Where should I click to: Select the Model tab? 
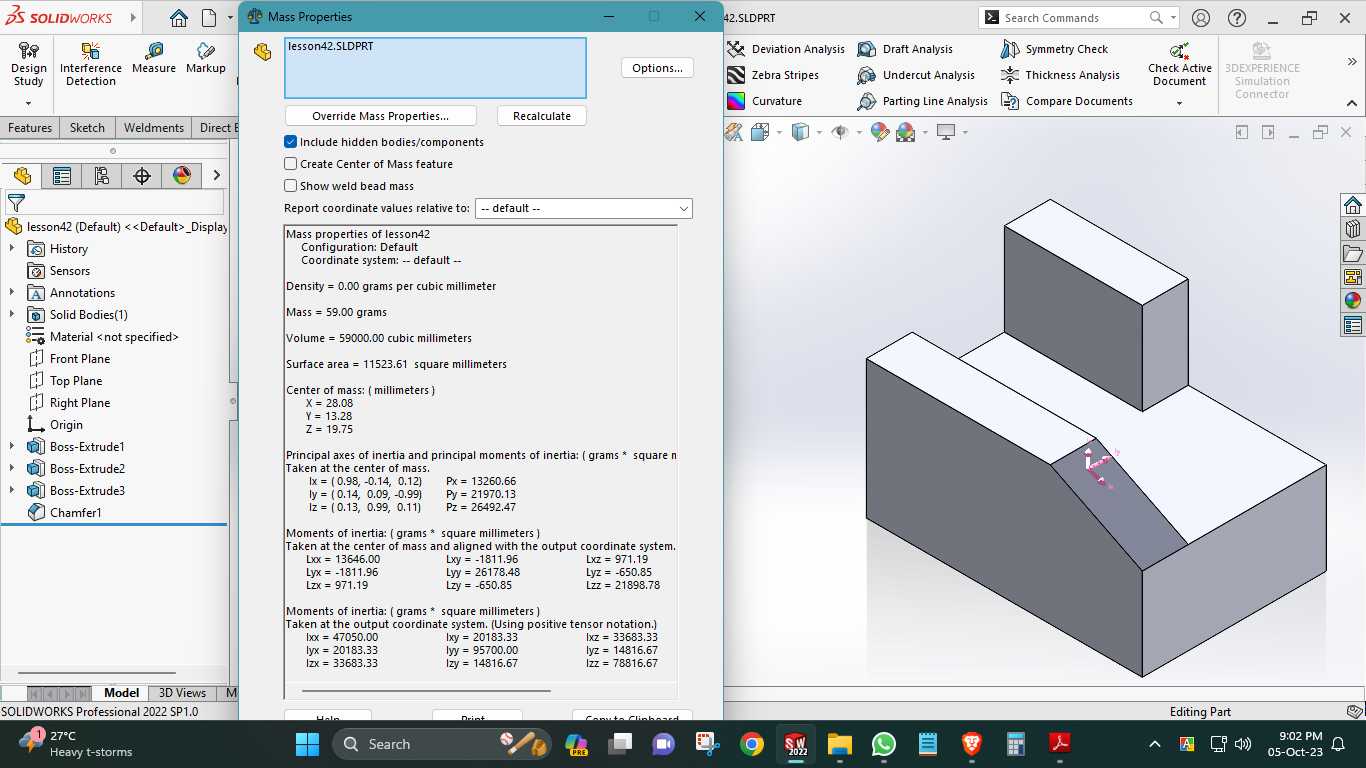121,693
